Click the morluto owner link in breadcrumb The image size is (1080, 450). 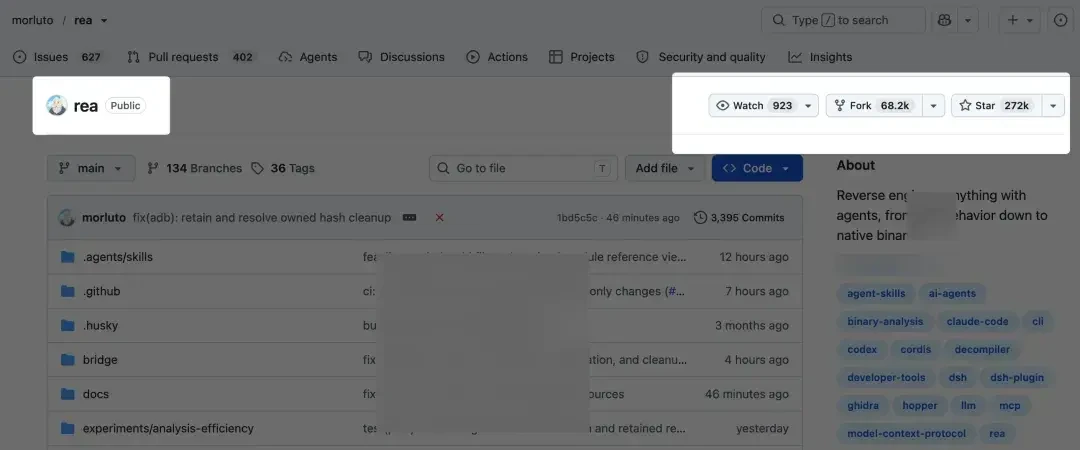[x=32, y=20]
